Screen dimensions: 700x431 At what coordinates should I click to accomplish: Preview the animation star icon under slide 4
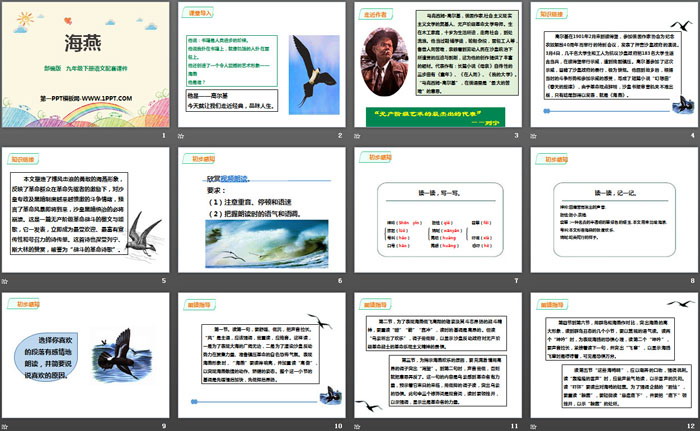point(533,136)
